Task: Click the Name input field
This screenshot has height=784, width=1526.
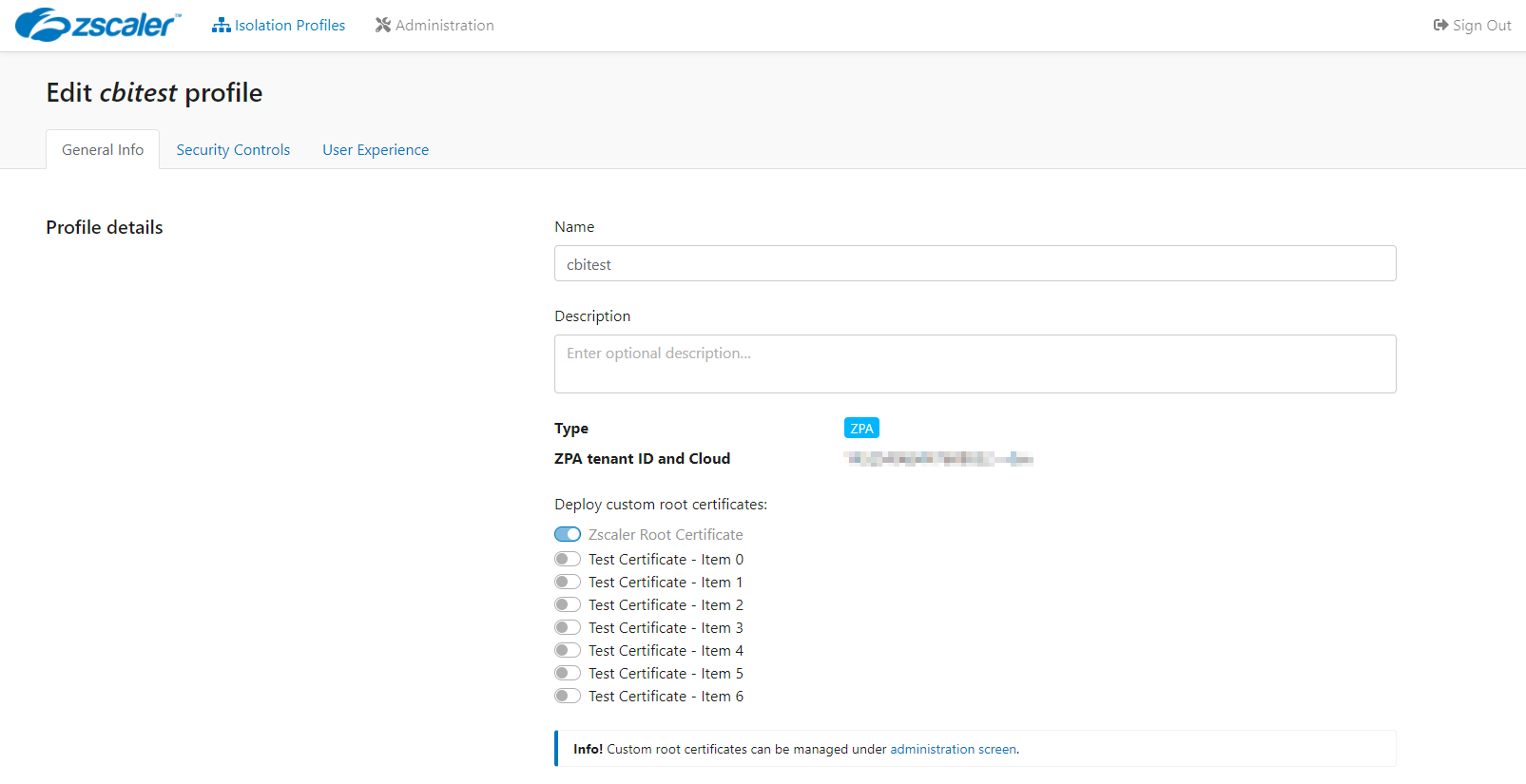Action: (975, 263)
